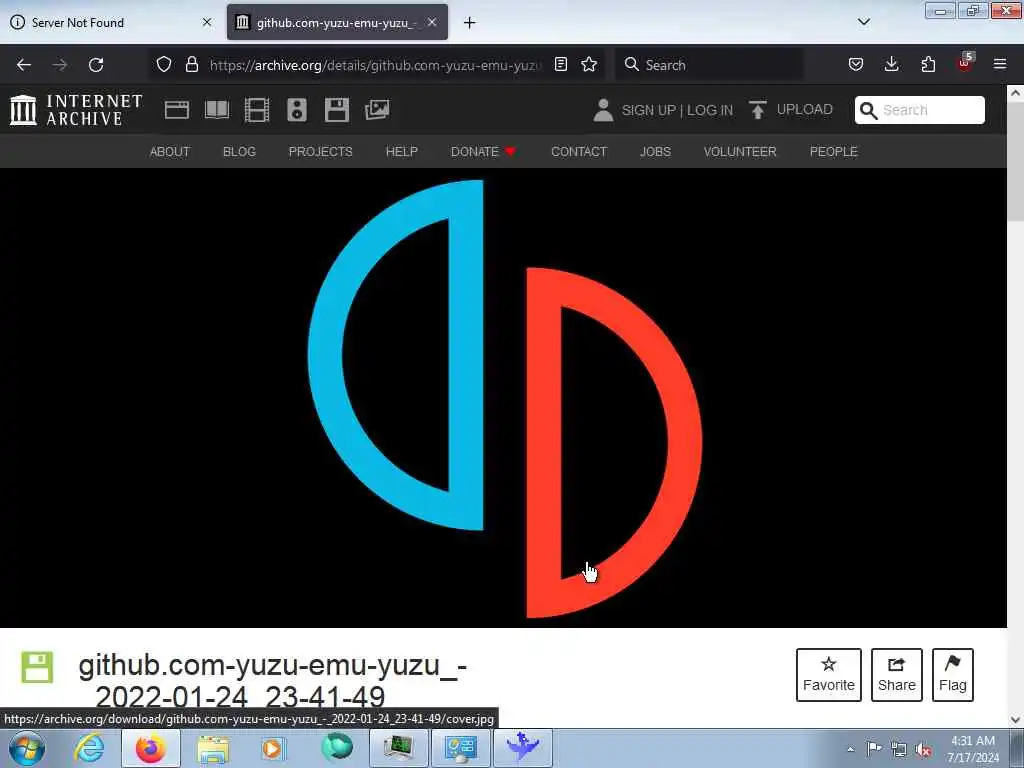Go back with the browser back arrow
Viewport: 1024px width, 768px height.
pyautogui.click(x=24, y=65)
